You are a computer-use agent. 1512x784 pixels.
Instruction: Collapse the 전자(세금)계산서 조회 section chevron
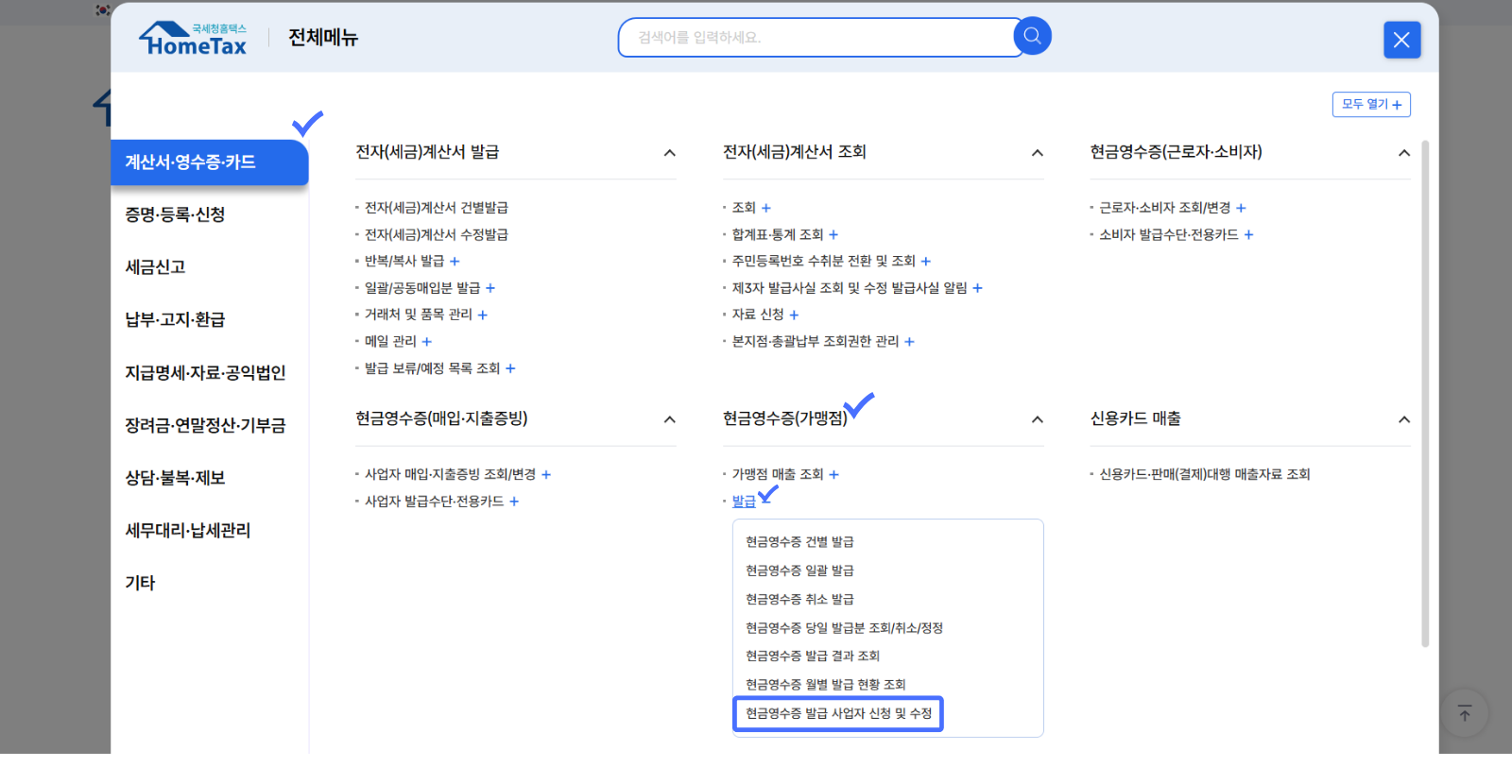point(1038,153)
